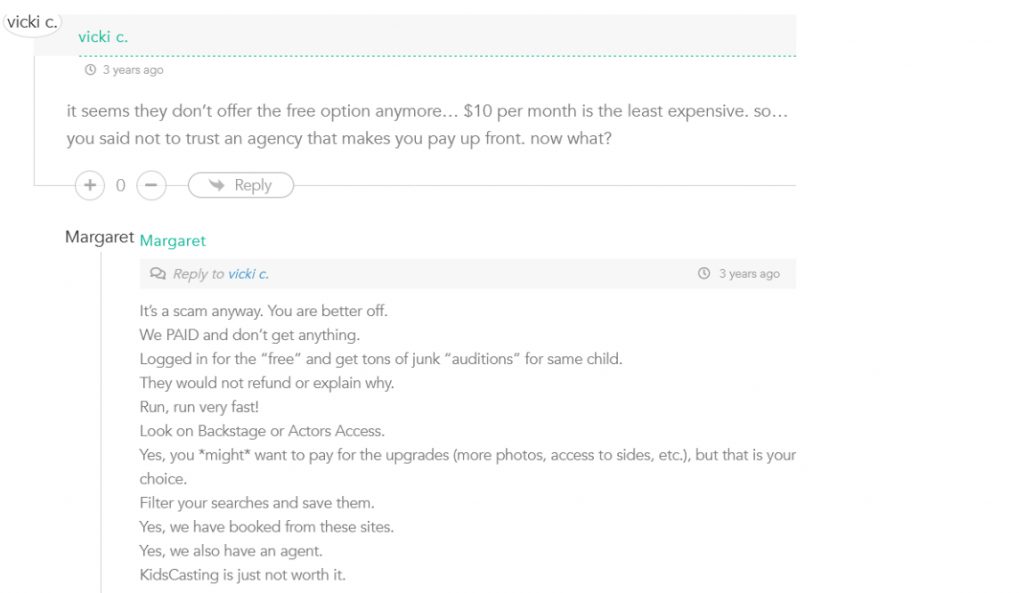Click Margaret's avatar placeholder

point(99,237)
